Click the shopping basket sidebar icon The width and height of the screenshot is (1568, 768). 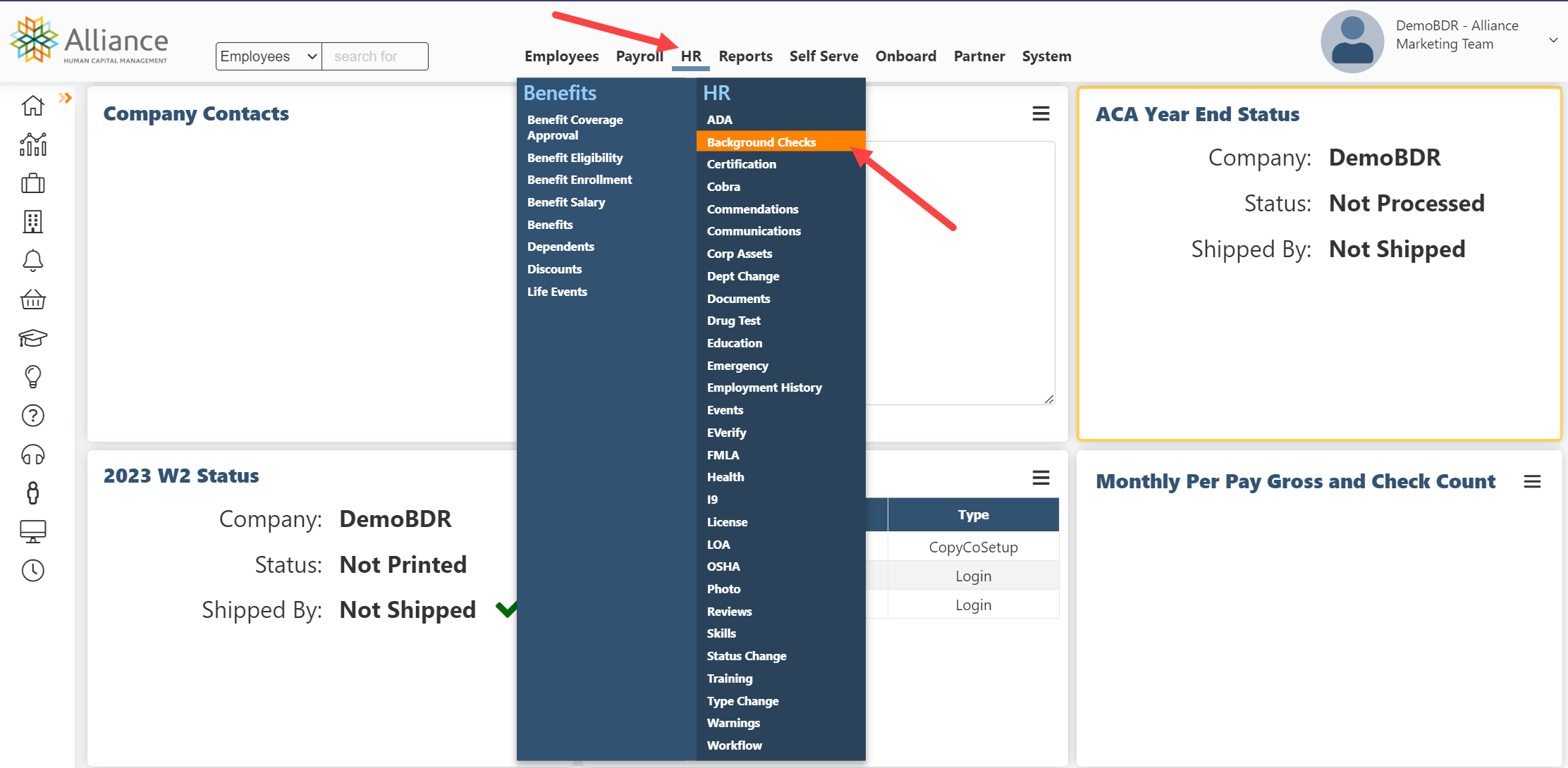click(x=33, y=299)
